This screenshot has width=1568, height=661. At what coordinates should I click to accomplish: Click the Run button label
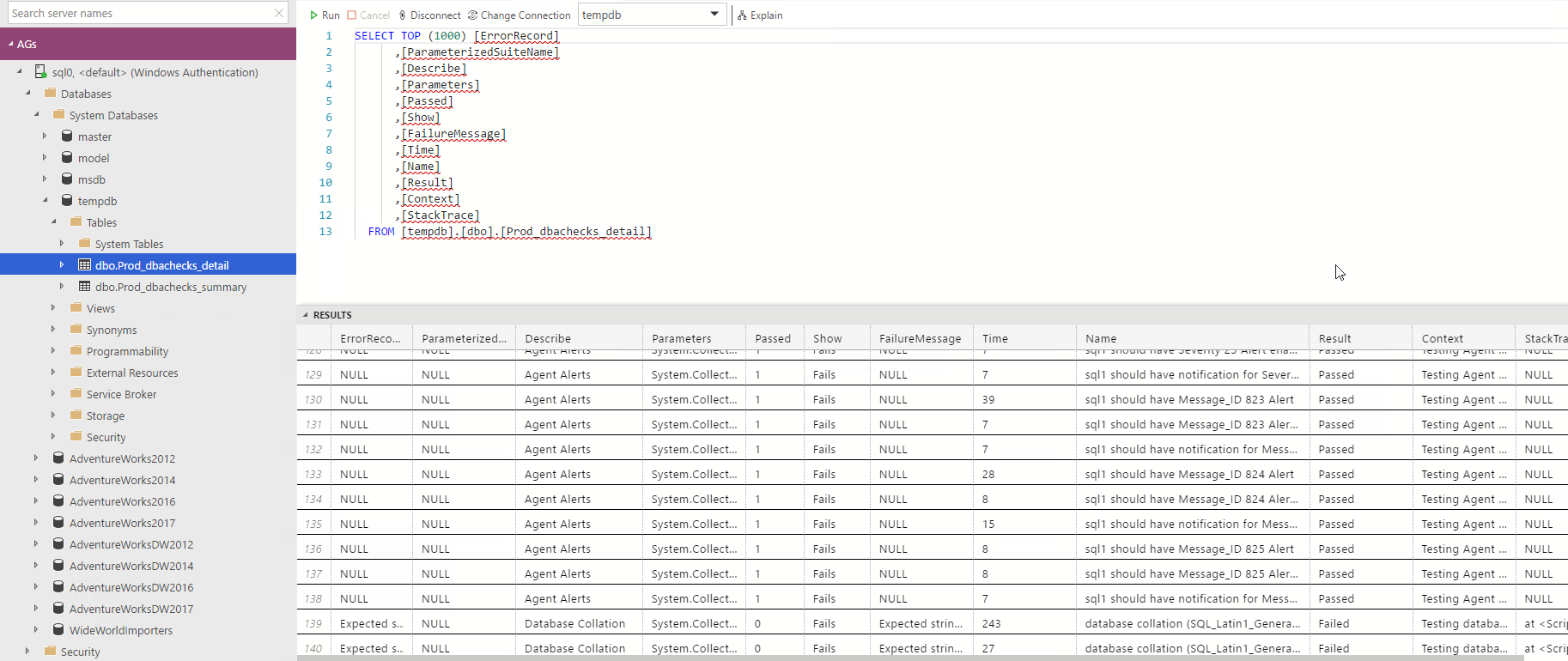[x=331, y=15]
